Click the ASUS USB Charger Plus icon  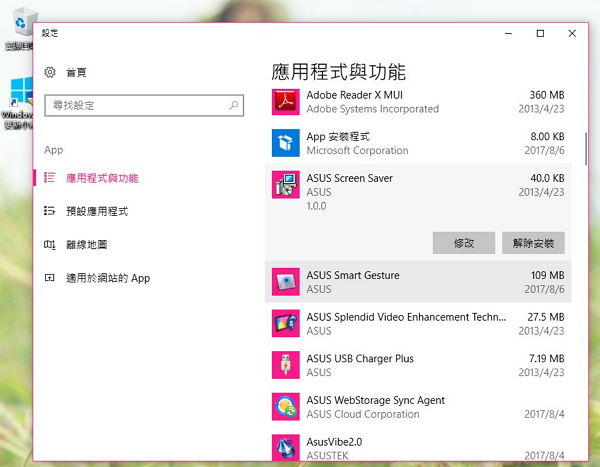pyautogui.click(x=285, y=365)
